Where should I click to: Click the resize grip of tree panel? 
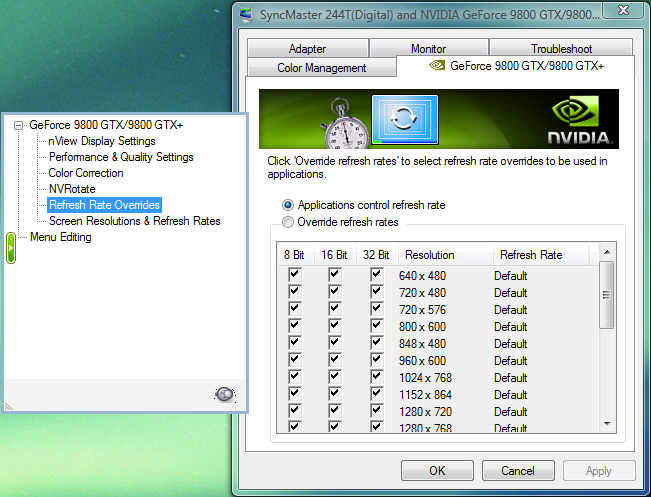8,407
